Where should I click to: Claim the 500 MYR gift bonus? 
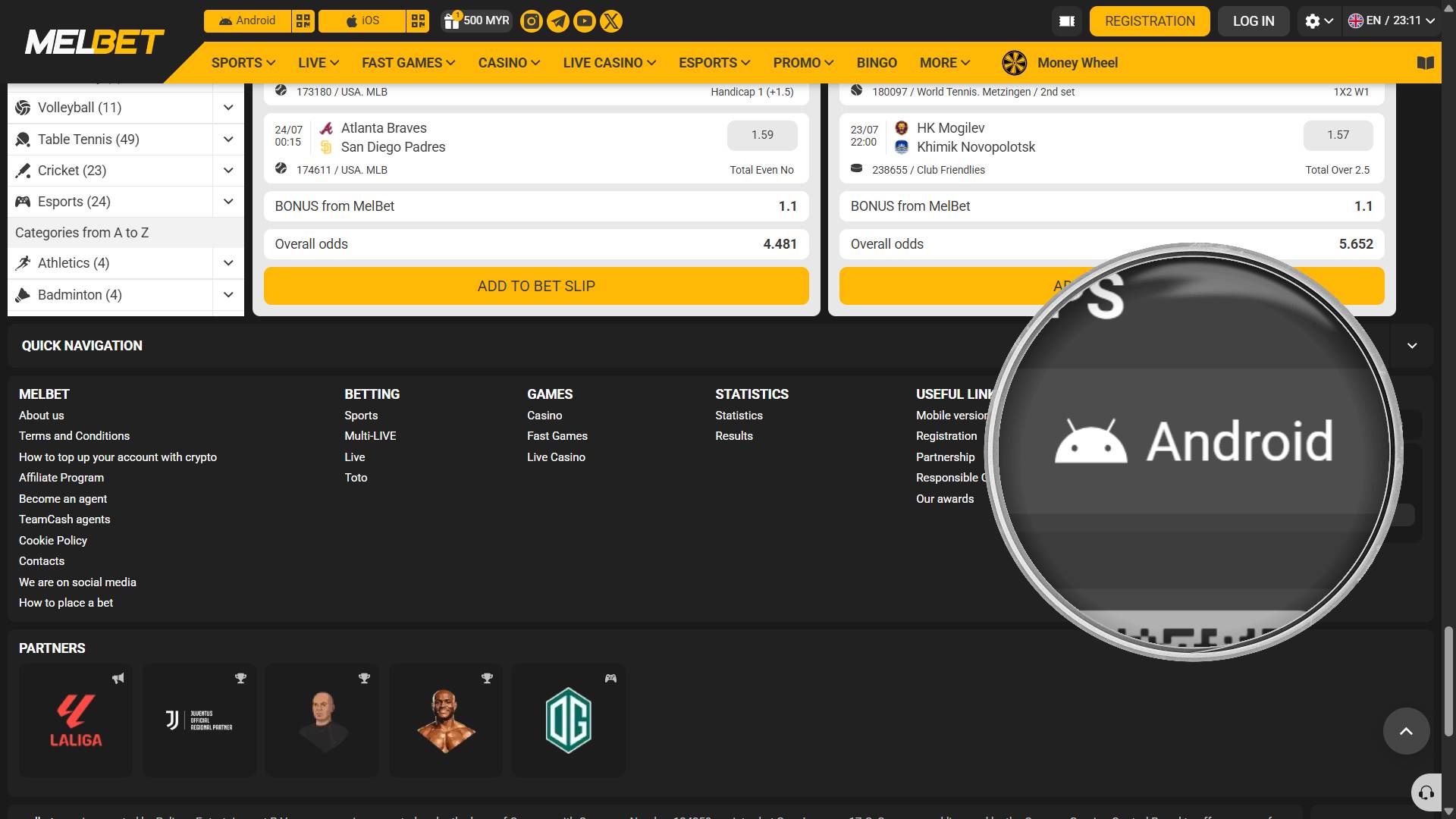coord(476,20)
